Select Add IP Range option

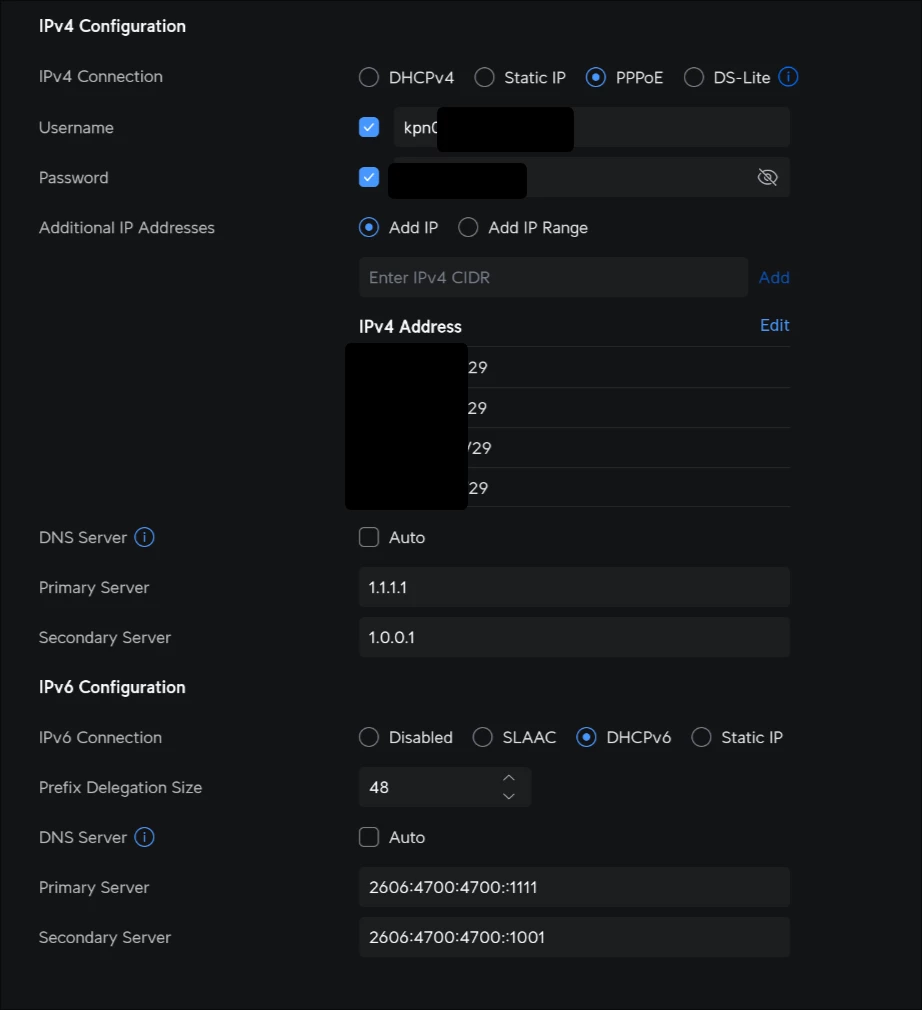[468, 227]
